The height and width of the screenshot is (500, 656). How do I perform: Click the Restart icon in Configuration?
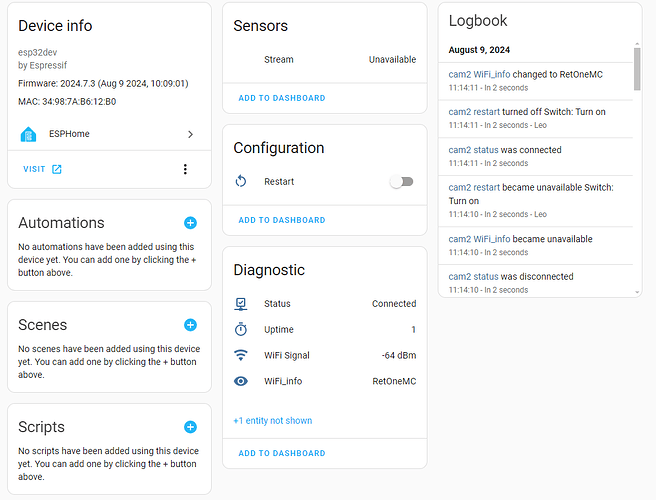coord(241,182)
